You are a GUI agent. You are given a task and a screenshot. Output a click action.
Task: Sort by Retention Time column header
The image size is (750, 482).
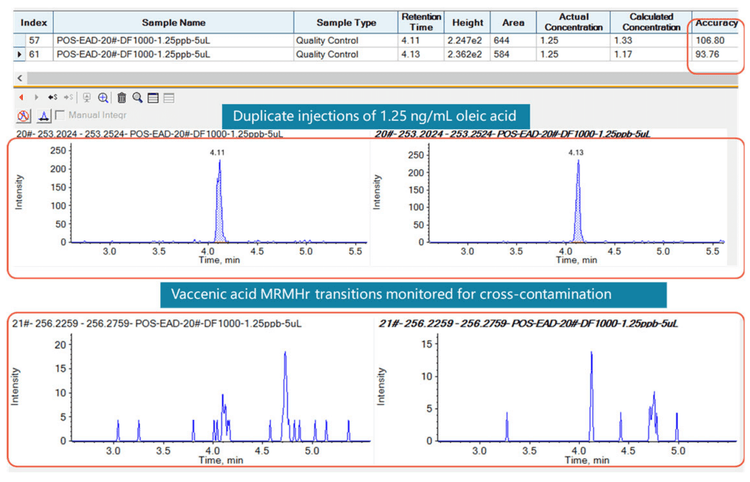421,22
